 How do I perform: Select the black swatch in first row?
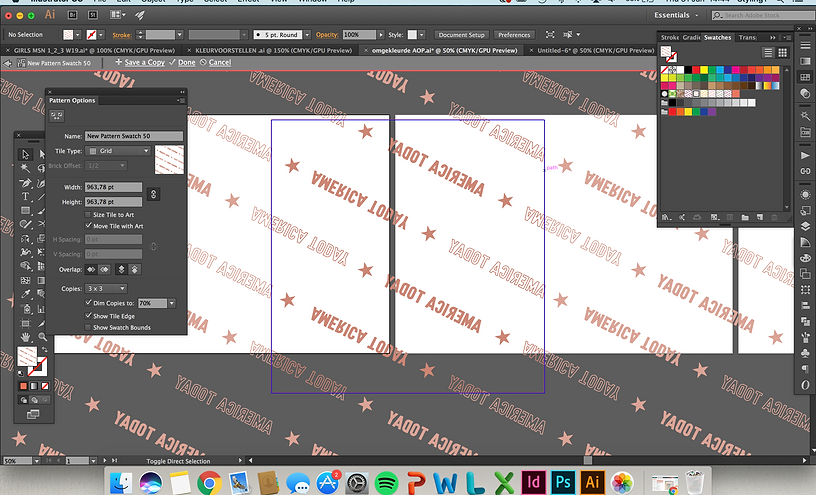(x=688, y=70)
